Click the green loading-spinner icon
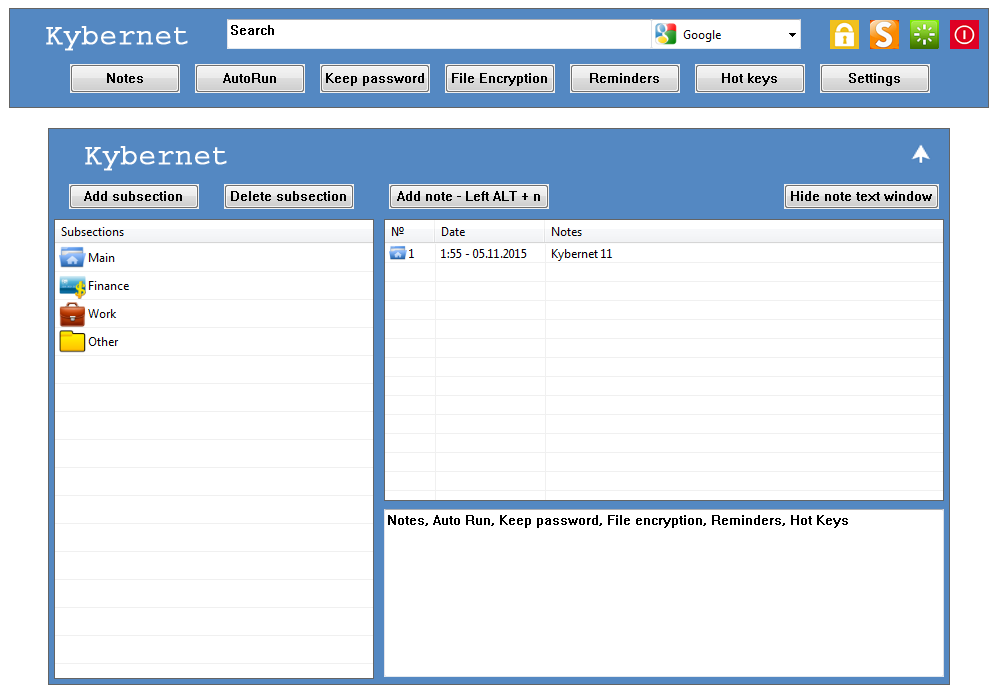The height and width of the screenshot is (693, 997). pyautogui.click(x=924, y=35)
